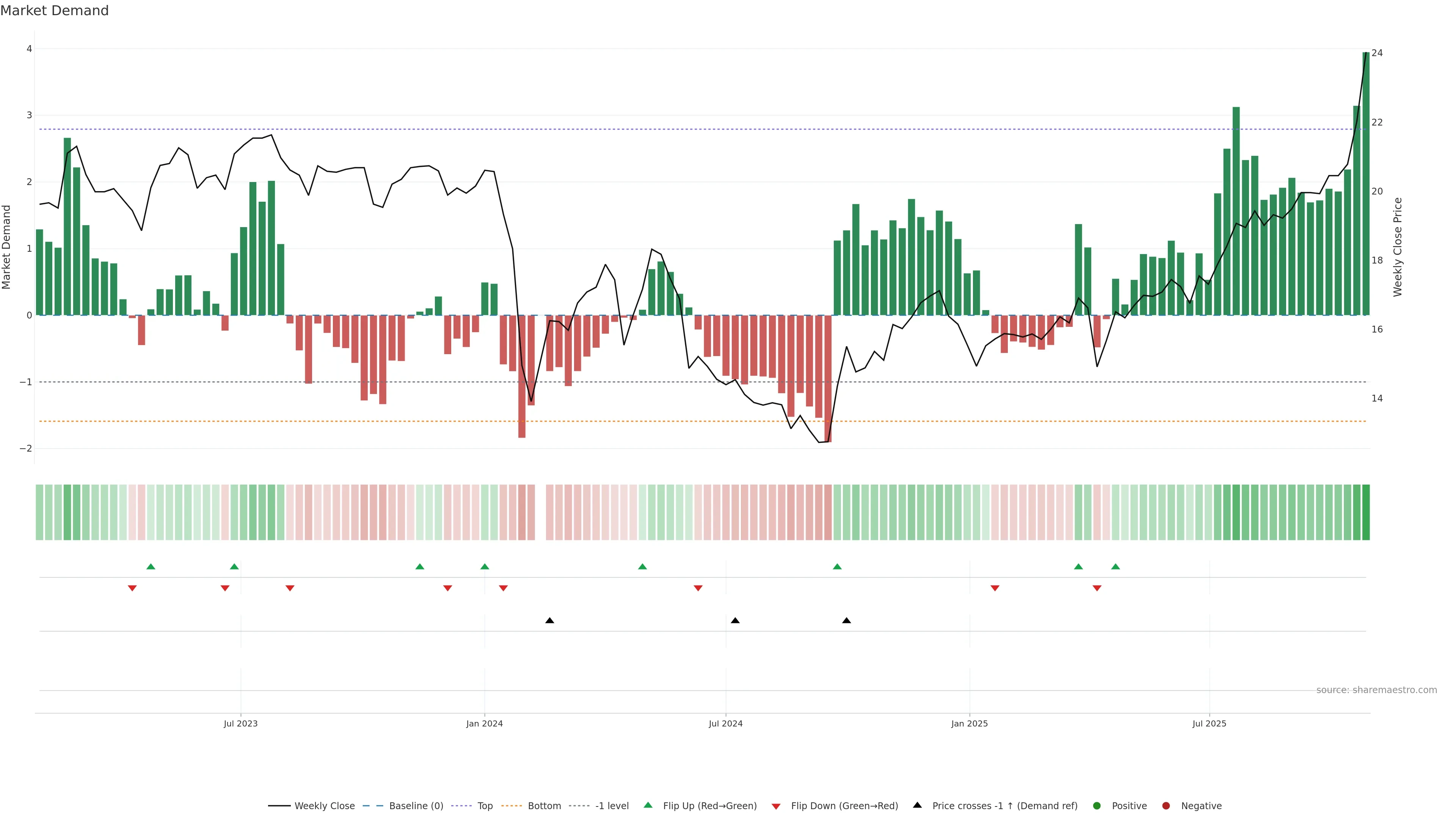Click black price-cross marker nearest Jul 2024

[735, 621]
